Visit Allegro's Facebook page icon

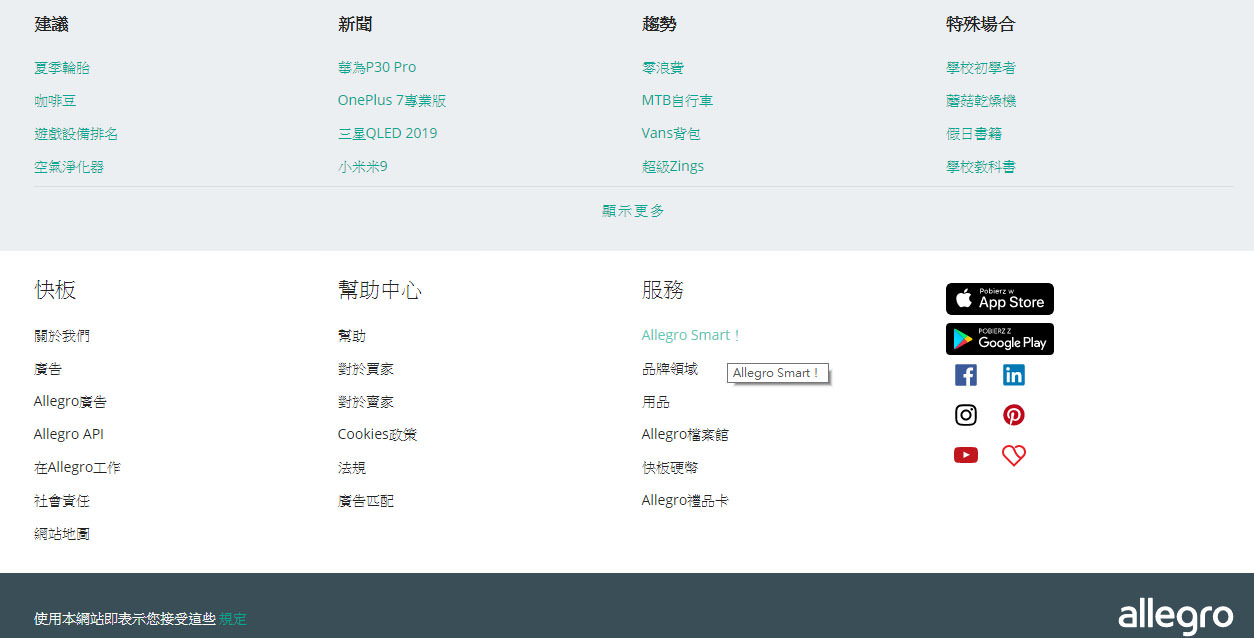click(966, 375)
